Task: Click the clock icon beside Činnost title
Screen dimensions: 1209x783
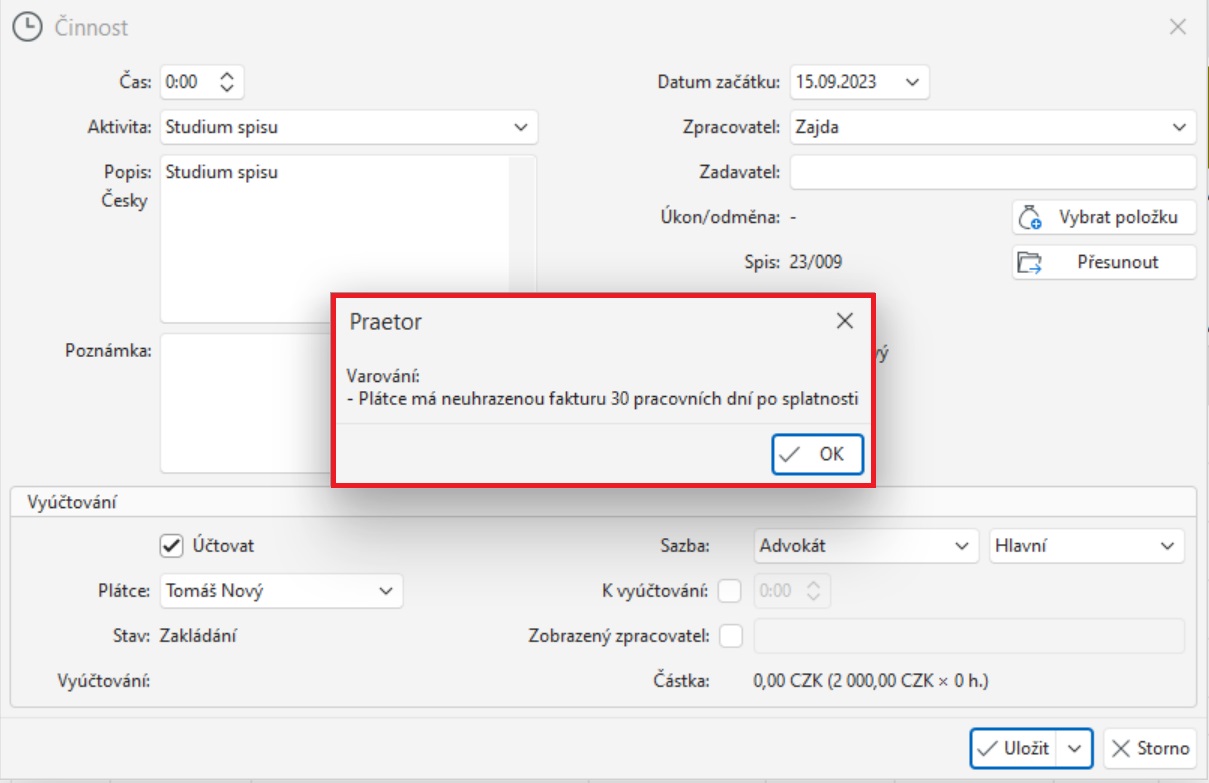Action: tap(25, 25)
